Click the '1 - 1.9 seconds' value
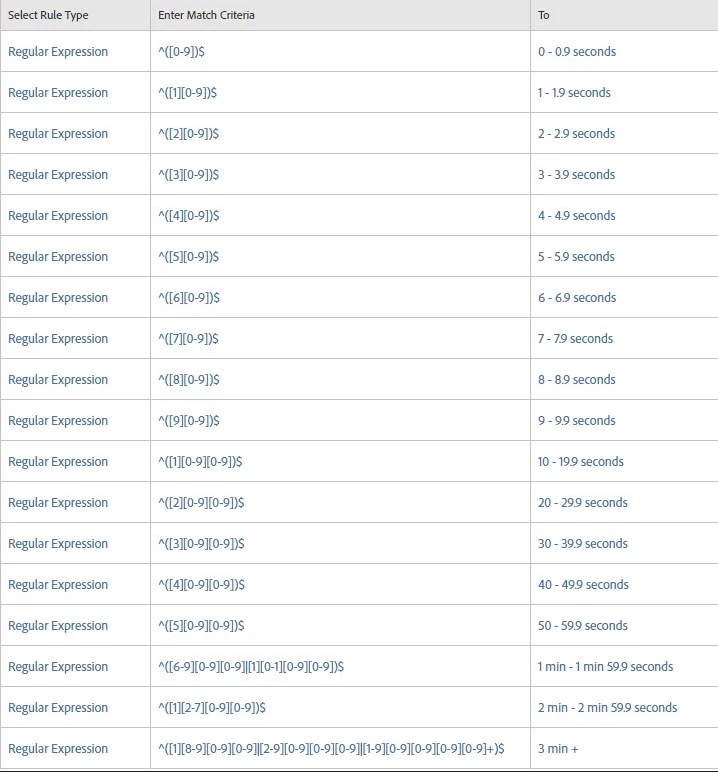The height and width of the screenshot is (772, 718). click(574, 93)
